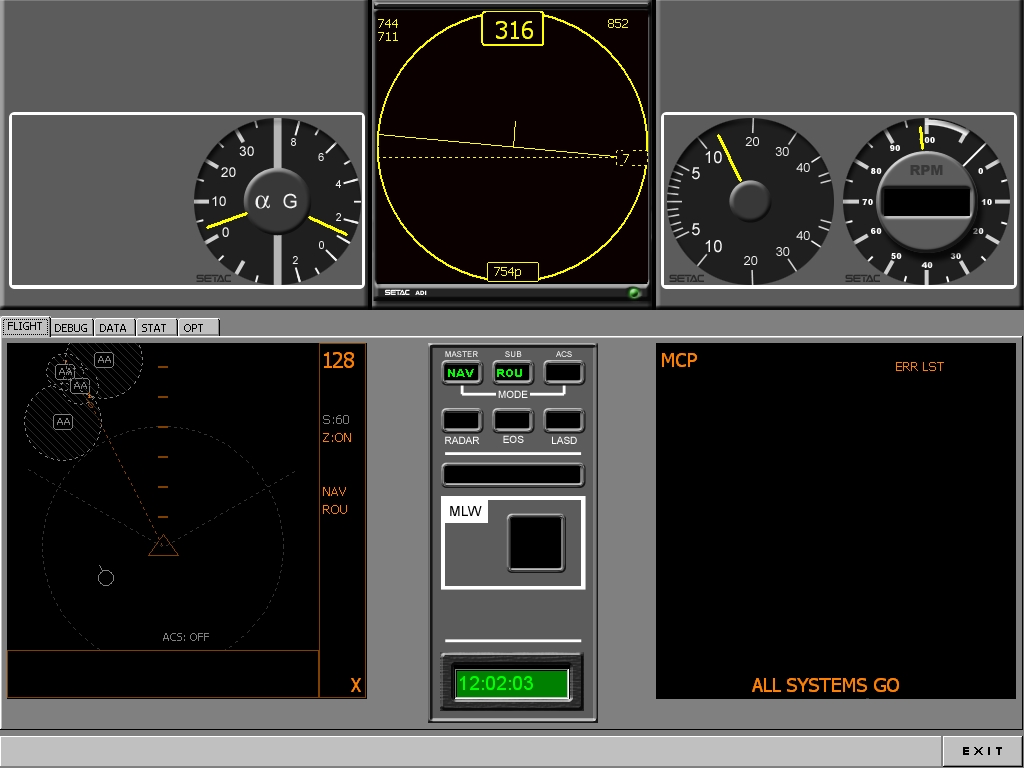The height and width of the screenshot is (768, 1024).
Task: Click the α G gauge center knob
Action: coord(277,201)
